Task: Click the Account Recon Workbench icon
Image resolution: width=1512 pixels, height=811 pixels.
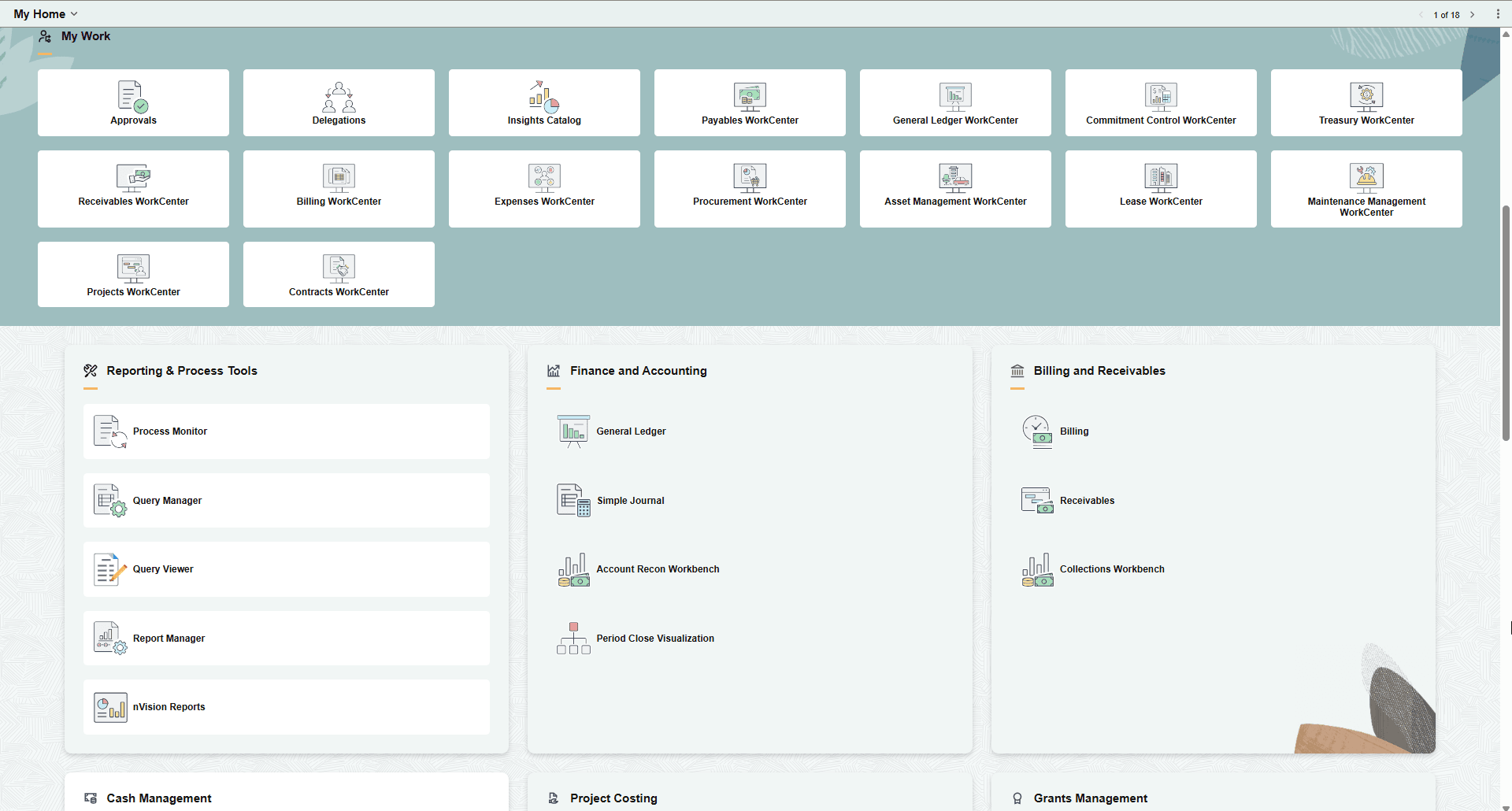Action: [x=573, y=569]
